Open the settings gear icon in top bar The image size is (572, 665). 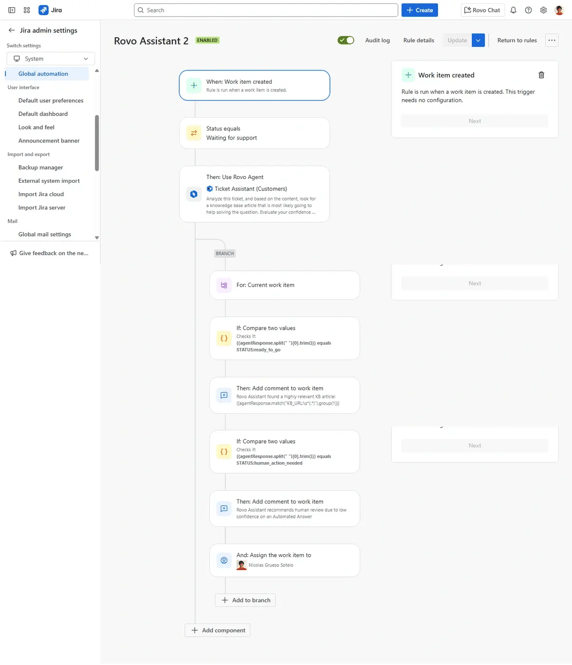(x=543, y=10)
